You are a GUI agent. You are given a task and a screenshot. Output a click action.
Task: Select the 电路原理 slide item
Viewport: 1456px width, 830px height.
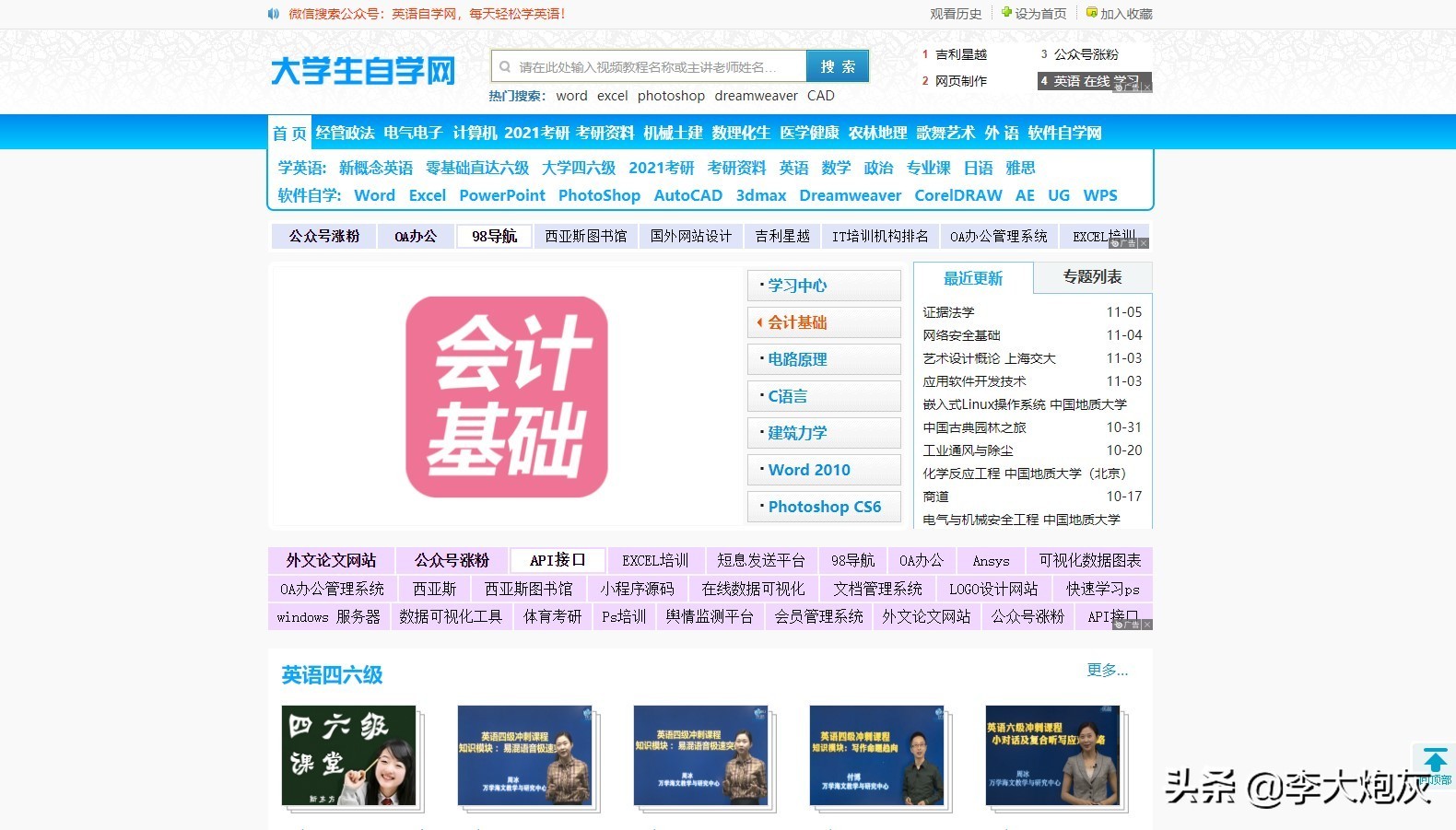coord(824,359)
